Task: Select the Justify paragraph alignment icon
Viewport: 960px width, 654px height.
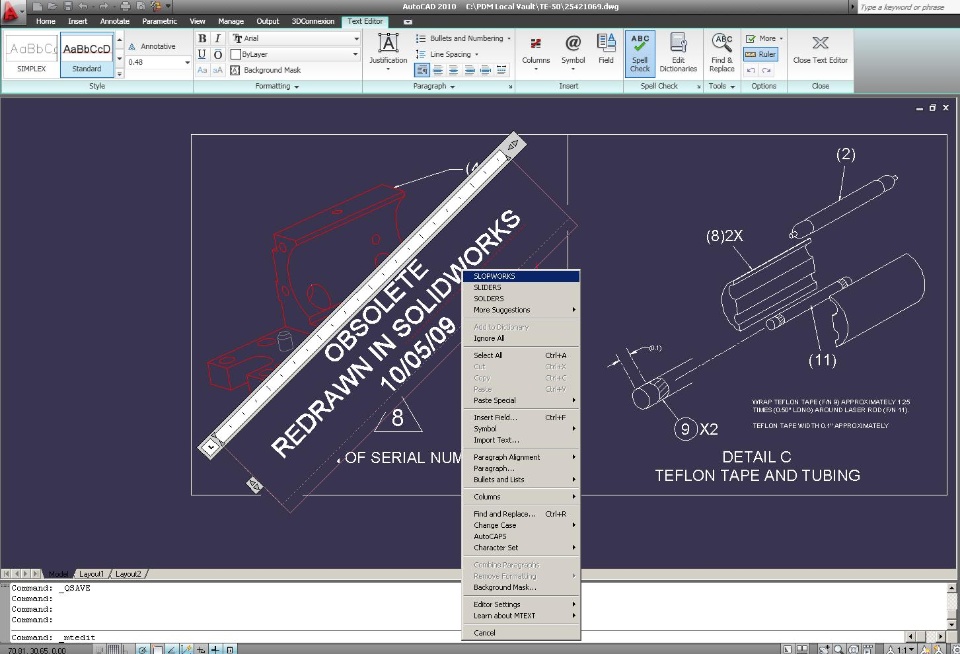Action: (x=486, y=70)
